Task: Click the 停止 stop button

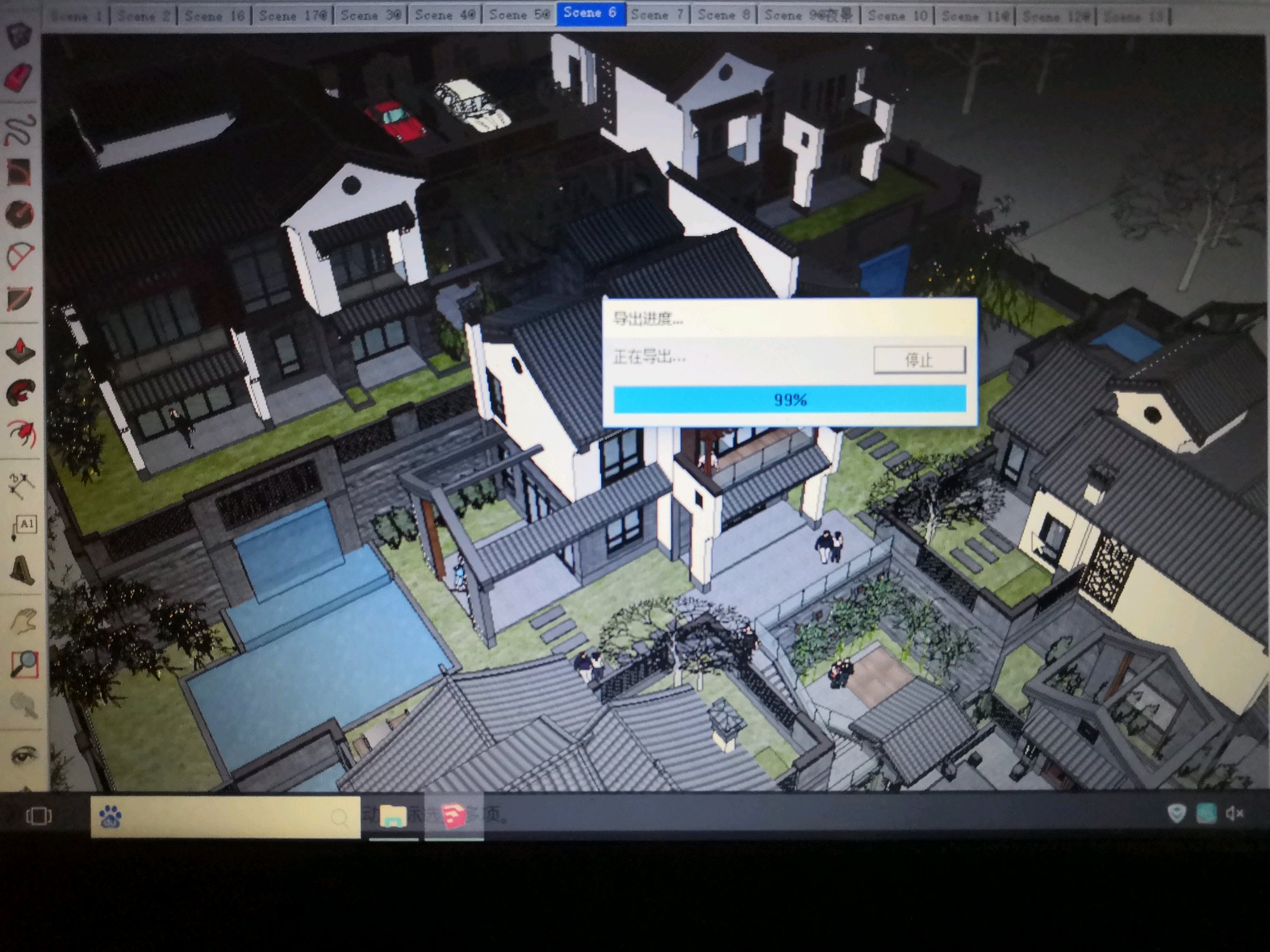Action: coord(919,360)
